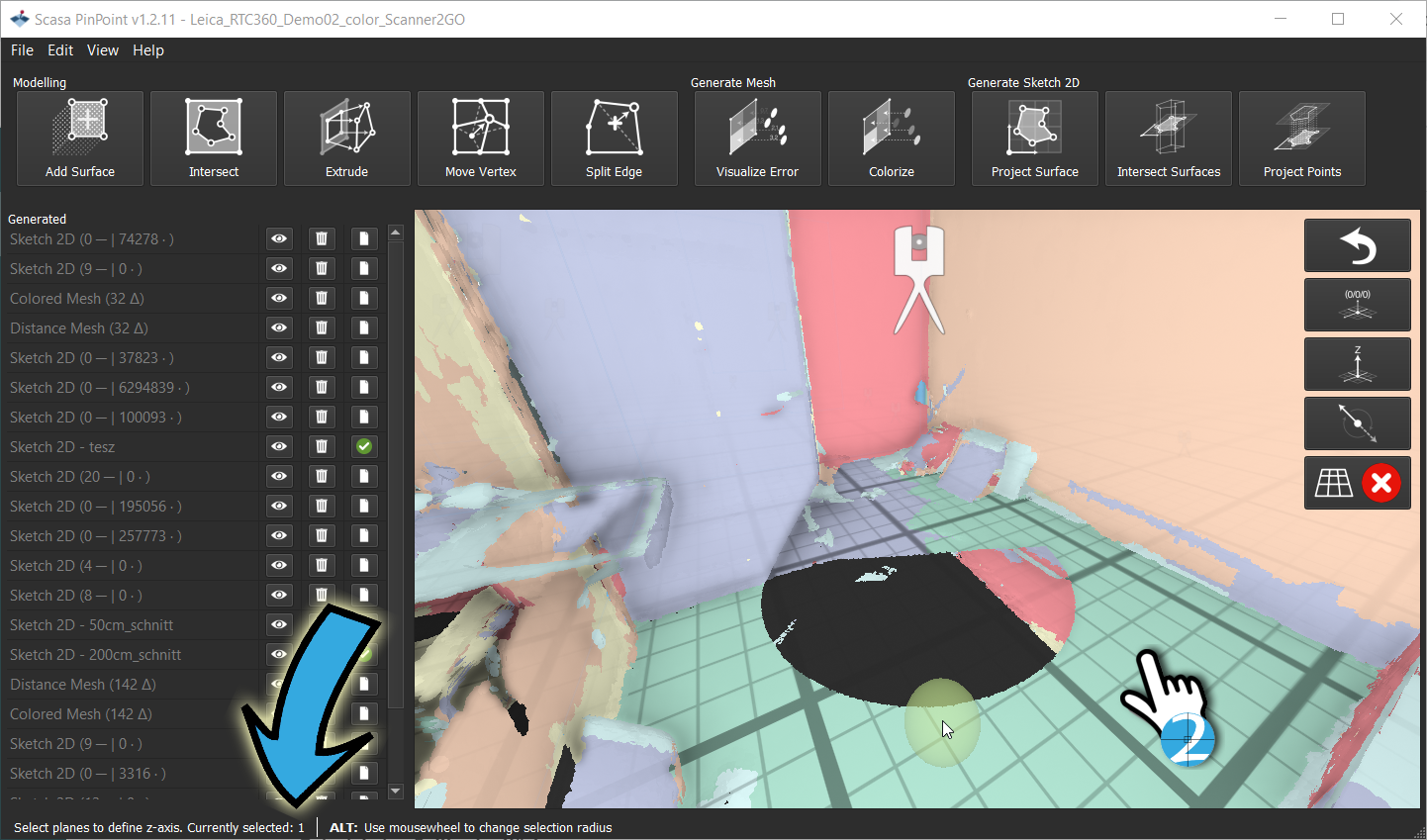This screenshot has height=840, width=1427.
Task: Click green check for Sketch 2D - tesz
Action: 364,446
